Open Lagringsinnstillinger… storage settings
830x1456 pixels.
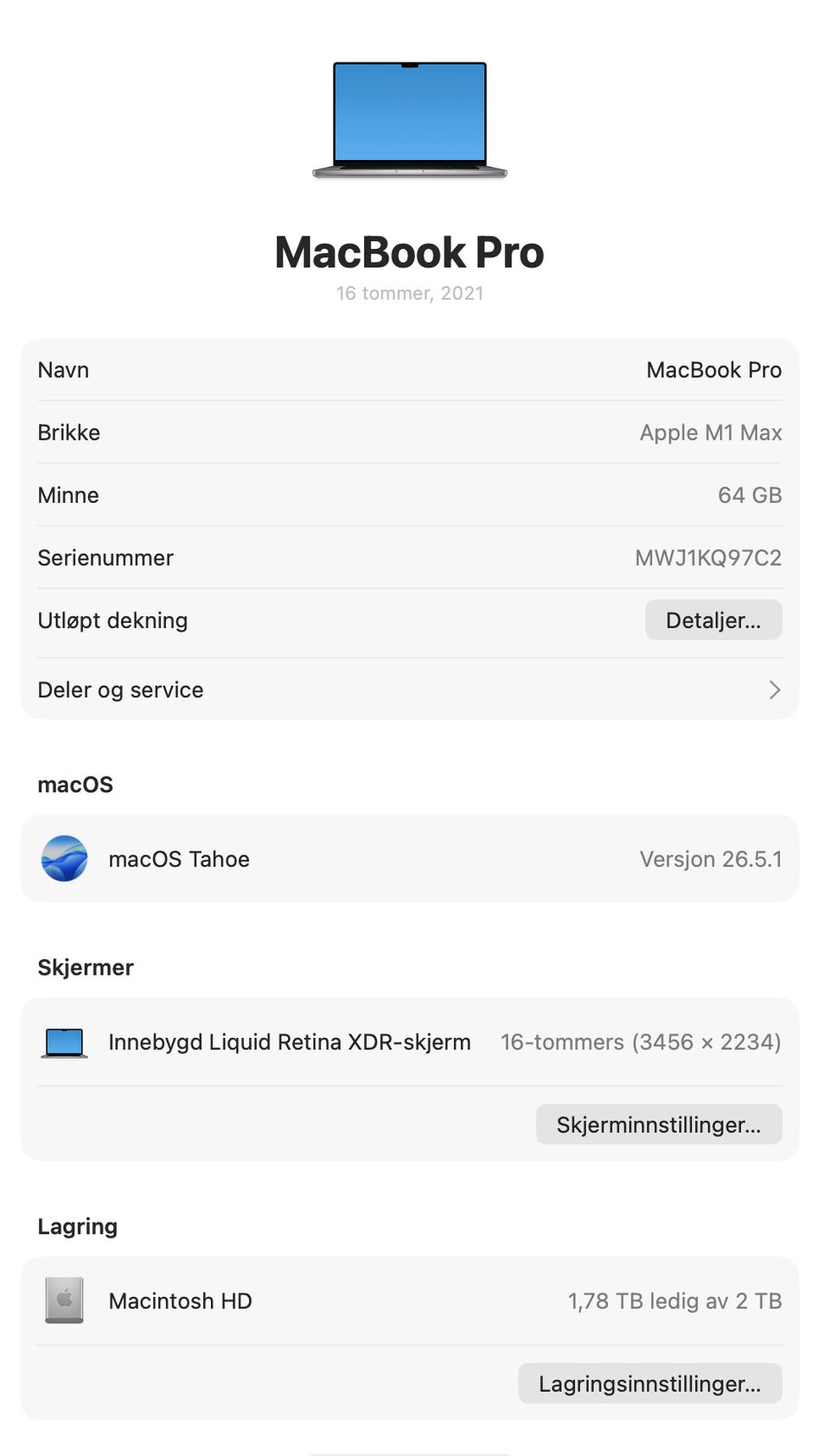(650, 1383)
